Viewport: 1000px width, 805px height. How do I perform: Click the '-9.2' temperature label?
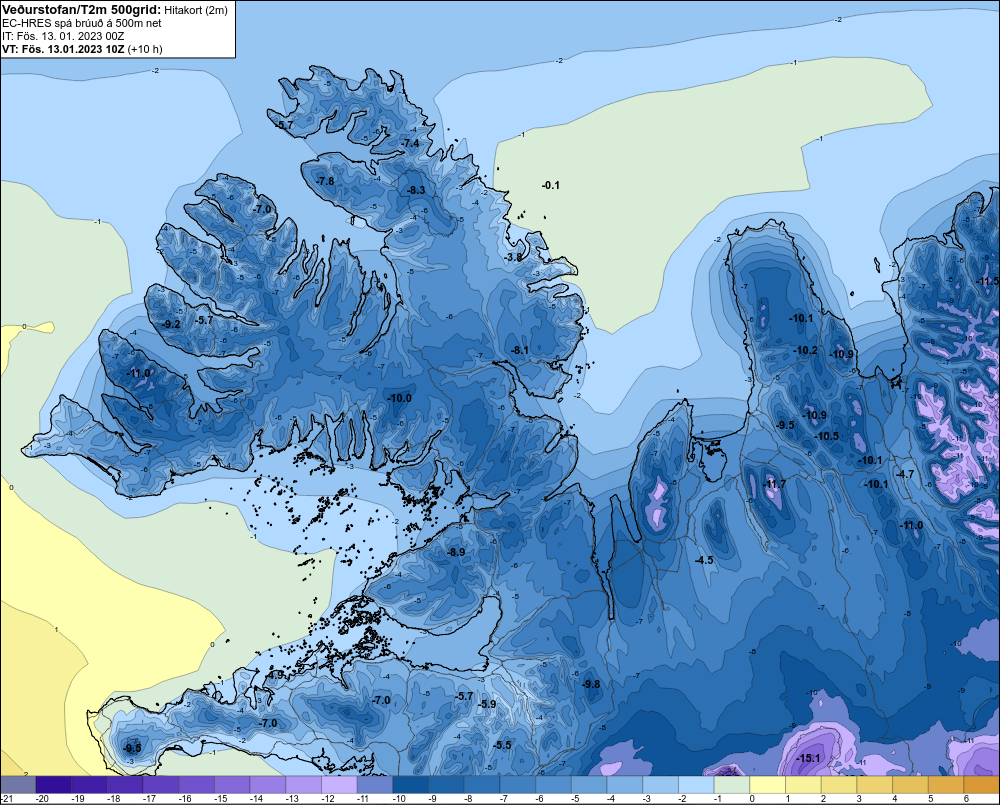click(171, 324)
